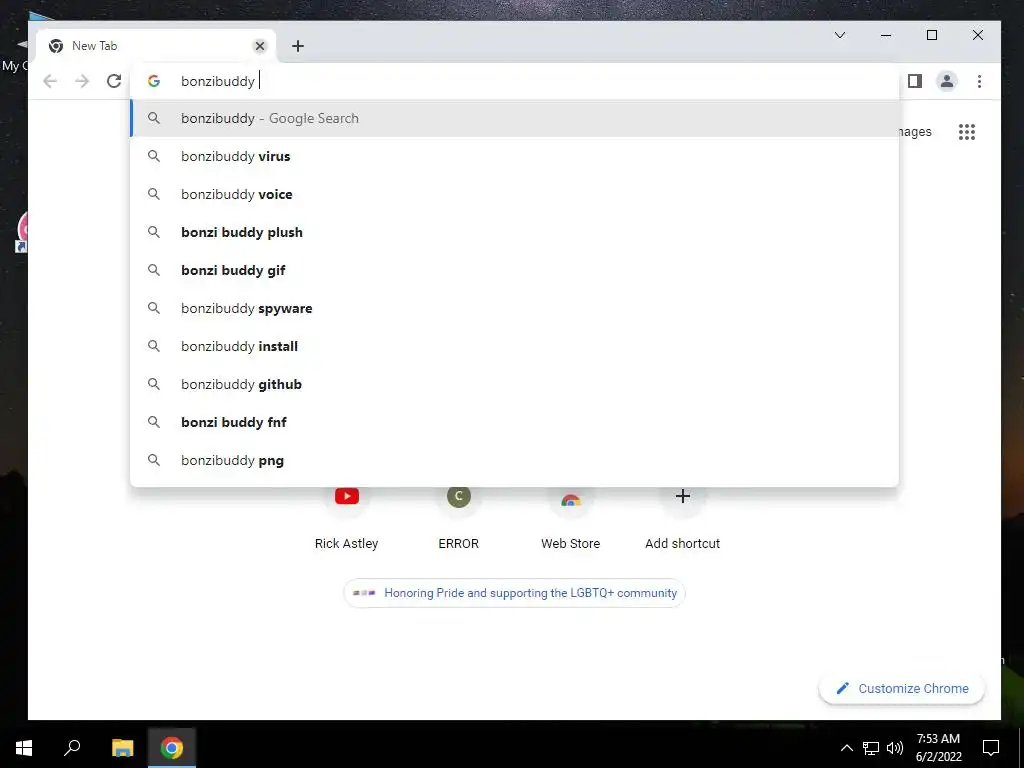Show hidden tray icons chevron

(846, 748)
